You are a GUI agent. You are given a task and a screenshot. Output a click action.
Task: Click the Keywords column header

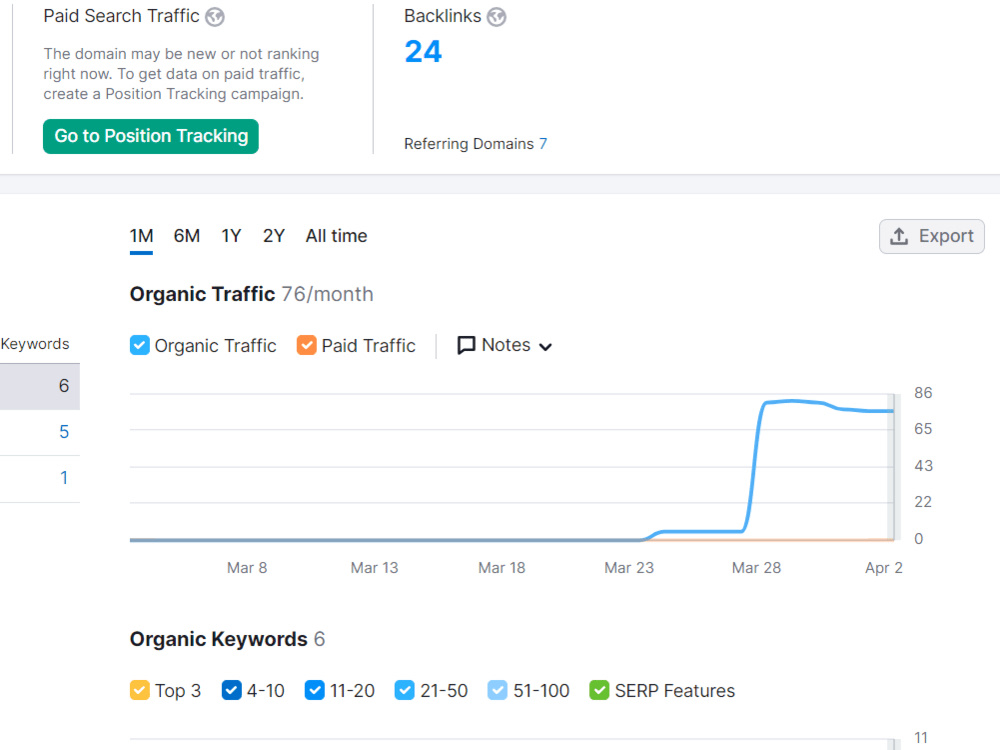click(35, 344)
